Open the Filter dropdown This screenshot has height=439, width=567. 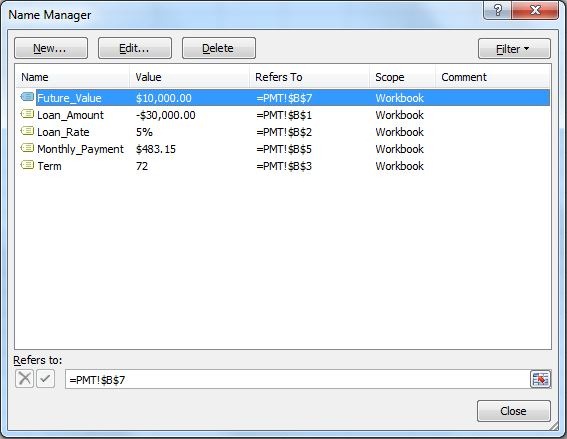[514, 49]
